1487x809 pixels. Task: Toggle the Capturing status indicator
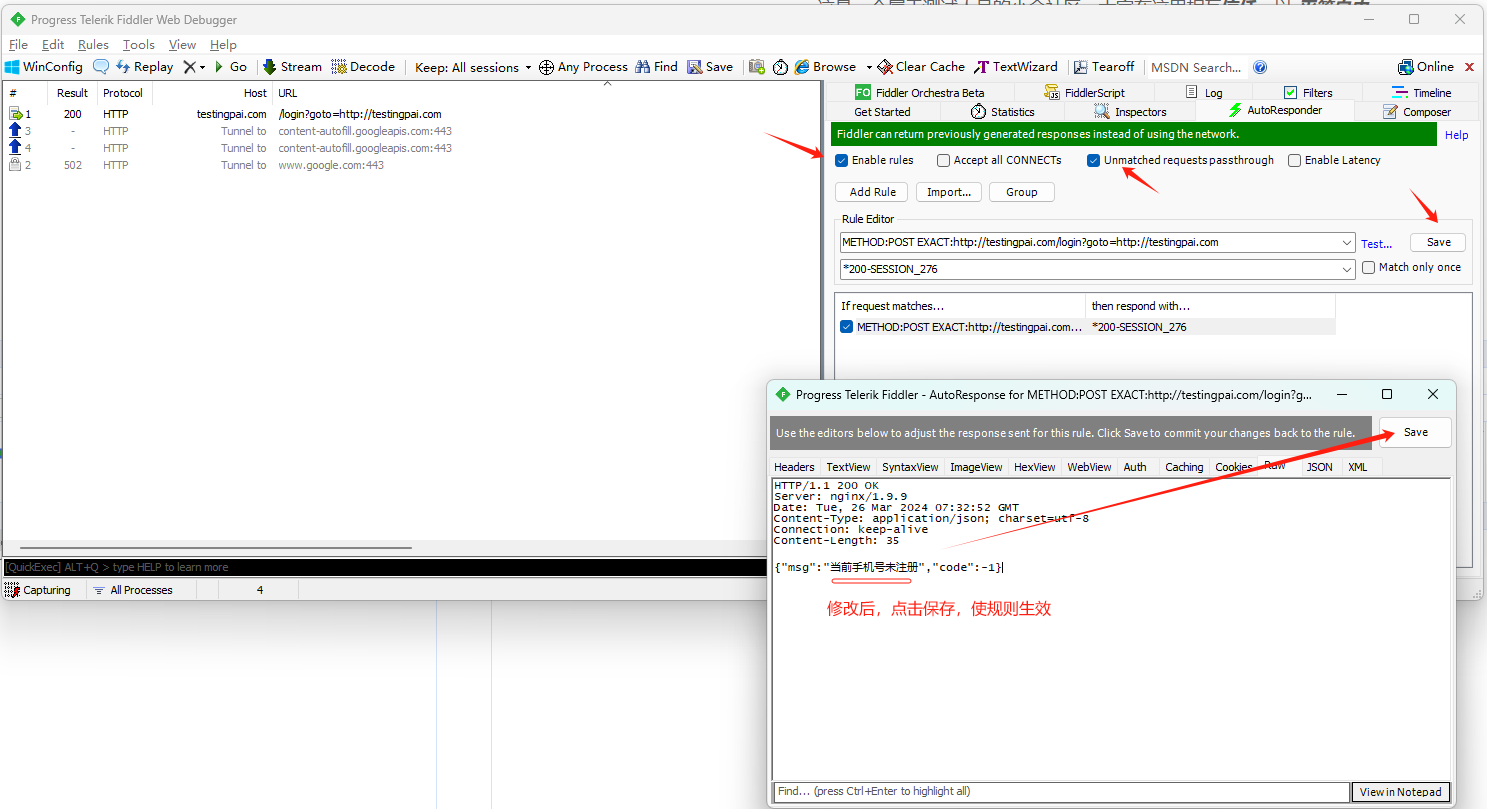(38, 590)
